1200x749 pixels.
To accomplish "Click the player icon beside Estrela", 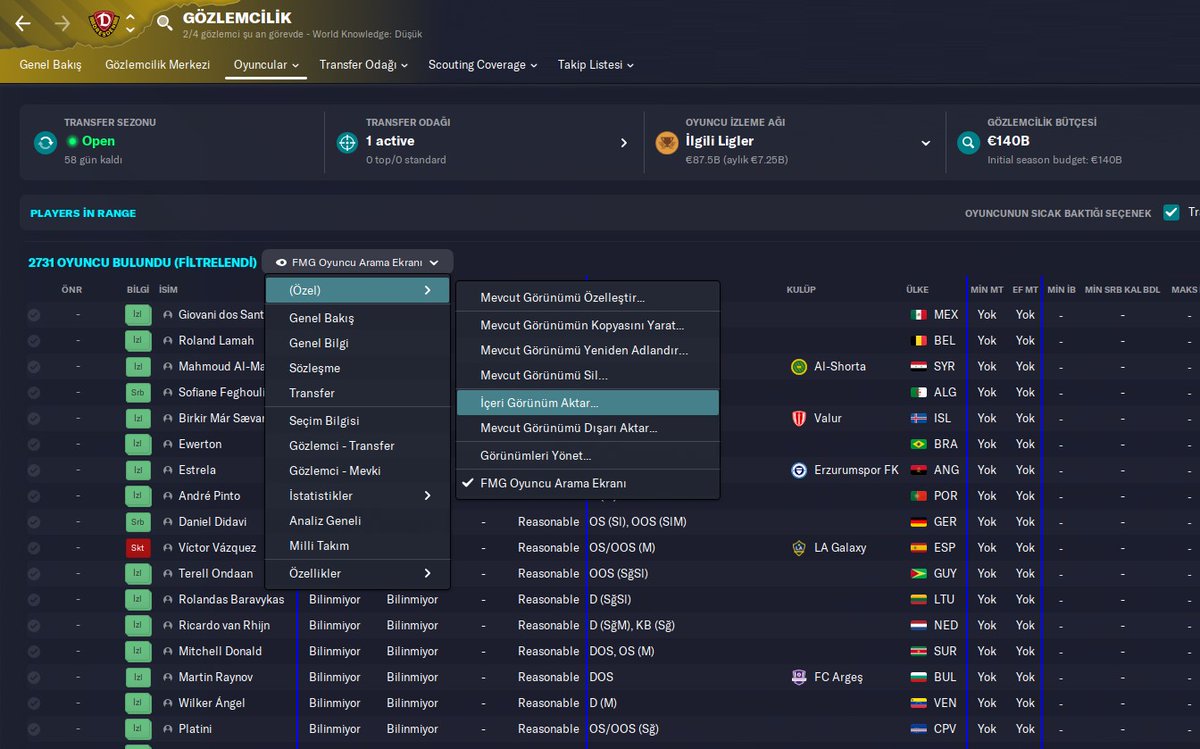I will (x=168, y=470).
